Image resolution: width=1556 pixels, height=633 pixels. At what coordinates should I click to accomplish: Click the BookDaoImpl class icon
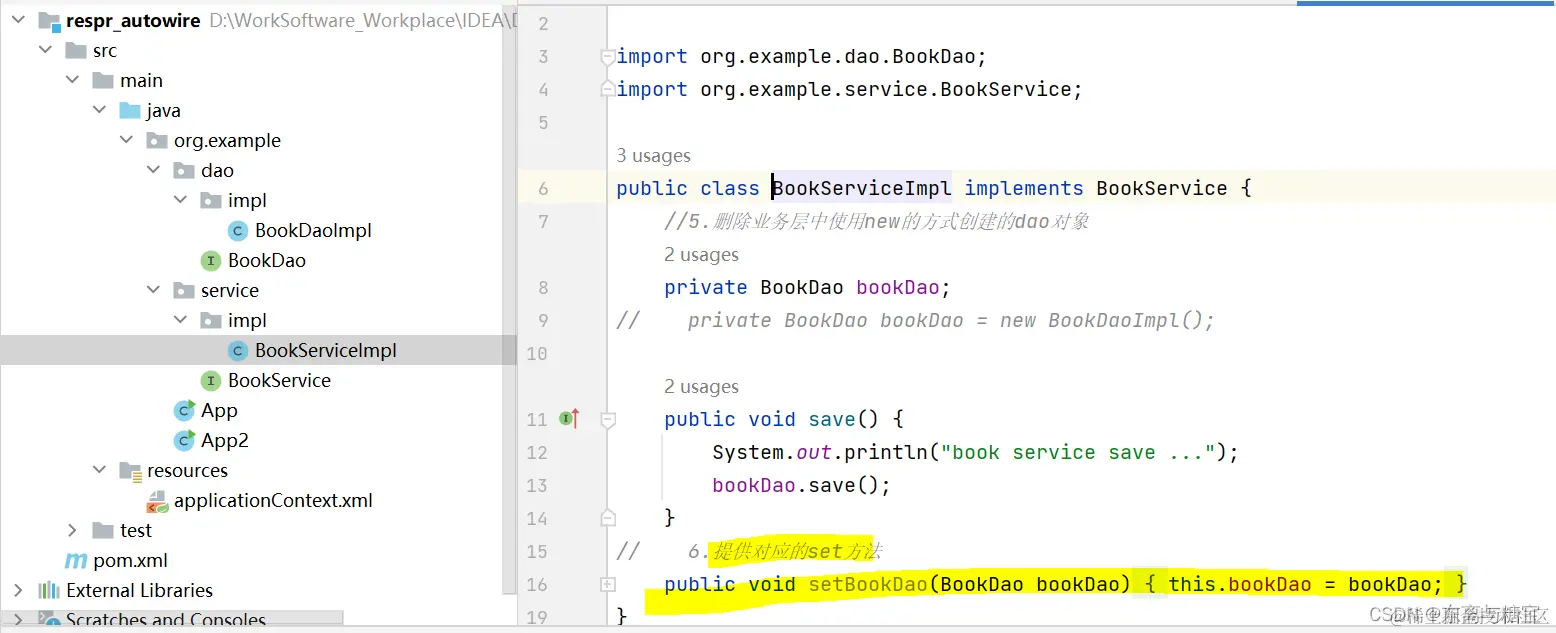238,230
